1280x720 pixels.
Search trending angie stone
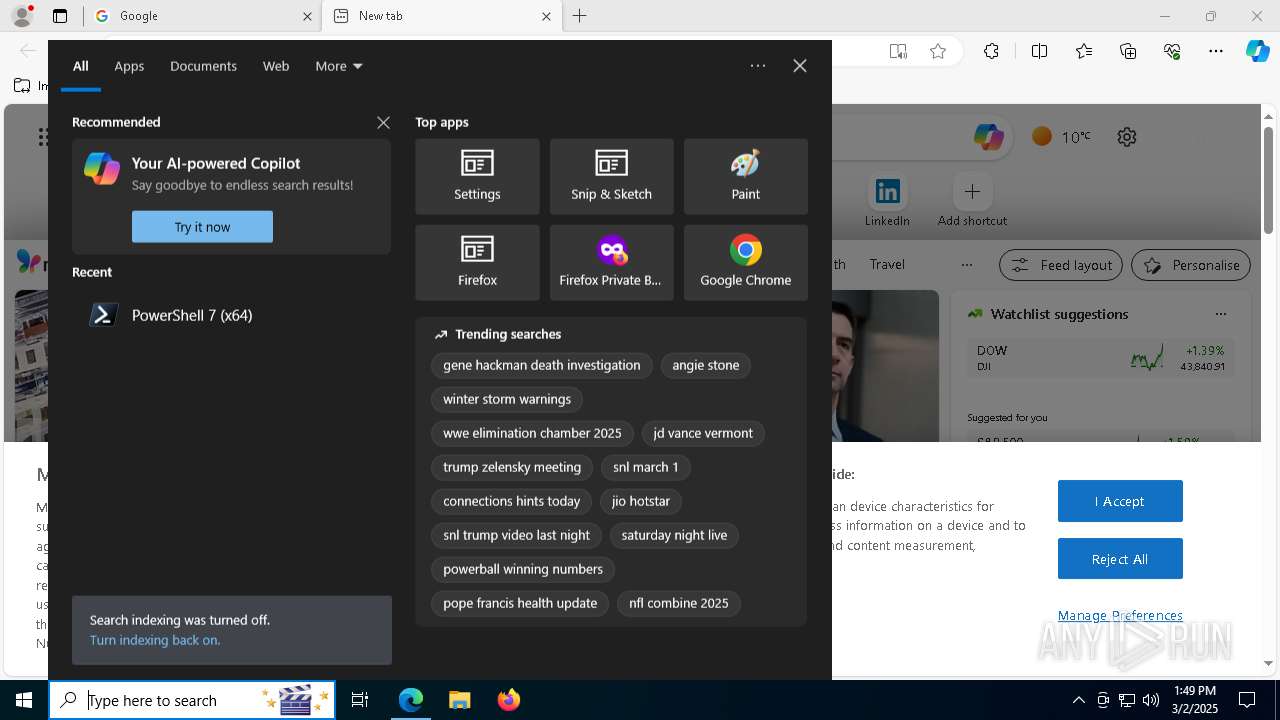(x=706, y=365)
